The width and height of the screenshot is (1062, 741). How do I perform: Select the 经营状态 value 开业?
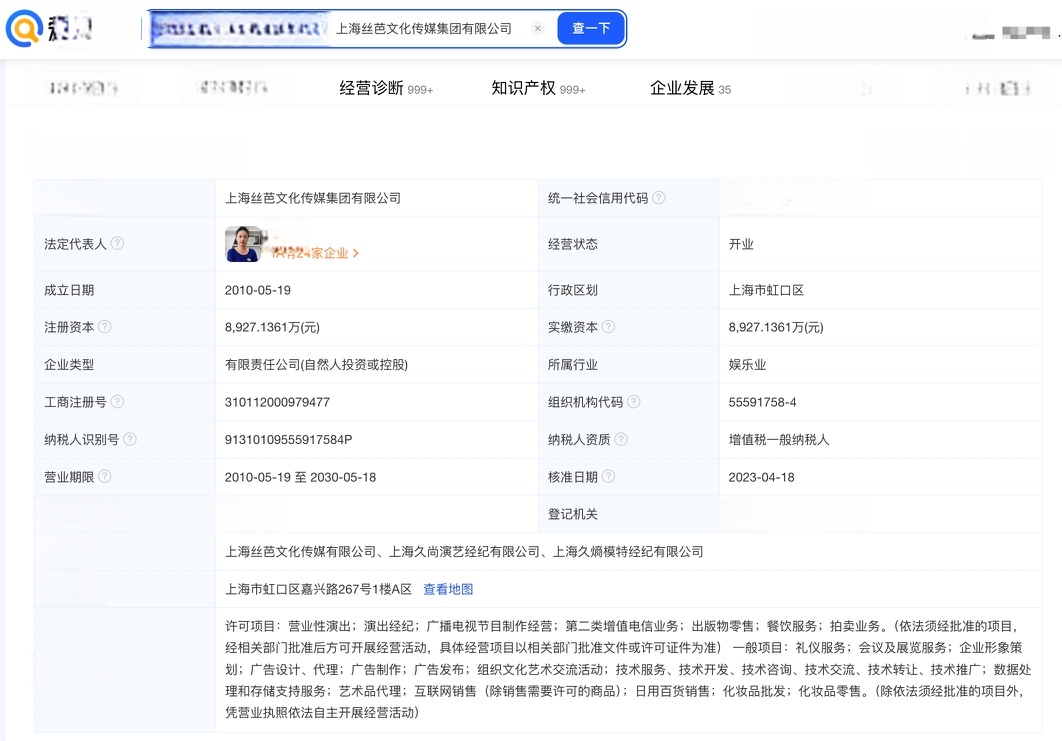click(741, 244)
